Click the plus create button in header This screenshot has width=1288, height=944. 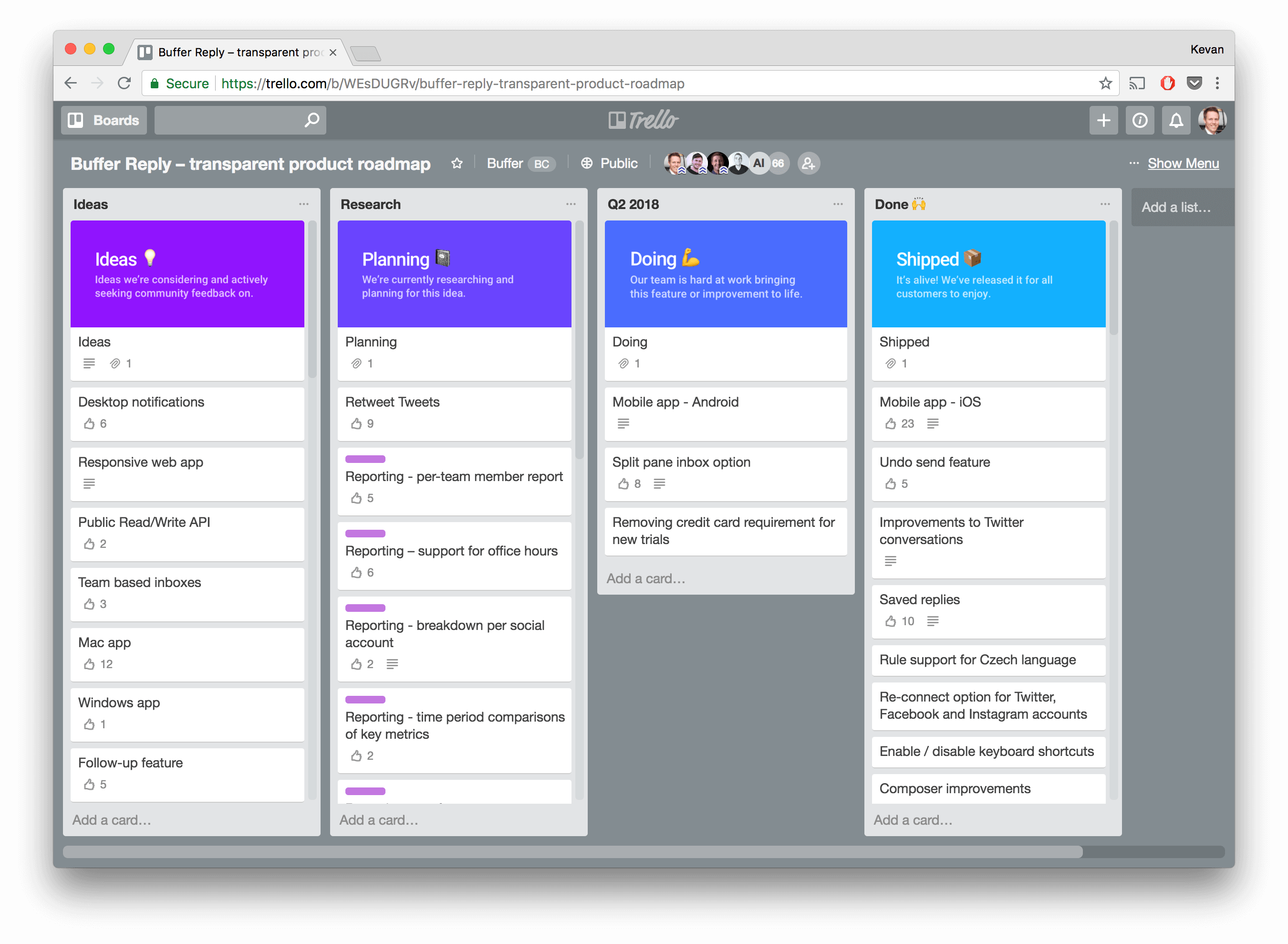click(1103, 120)
